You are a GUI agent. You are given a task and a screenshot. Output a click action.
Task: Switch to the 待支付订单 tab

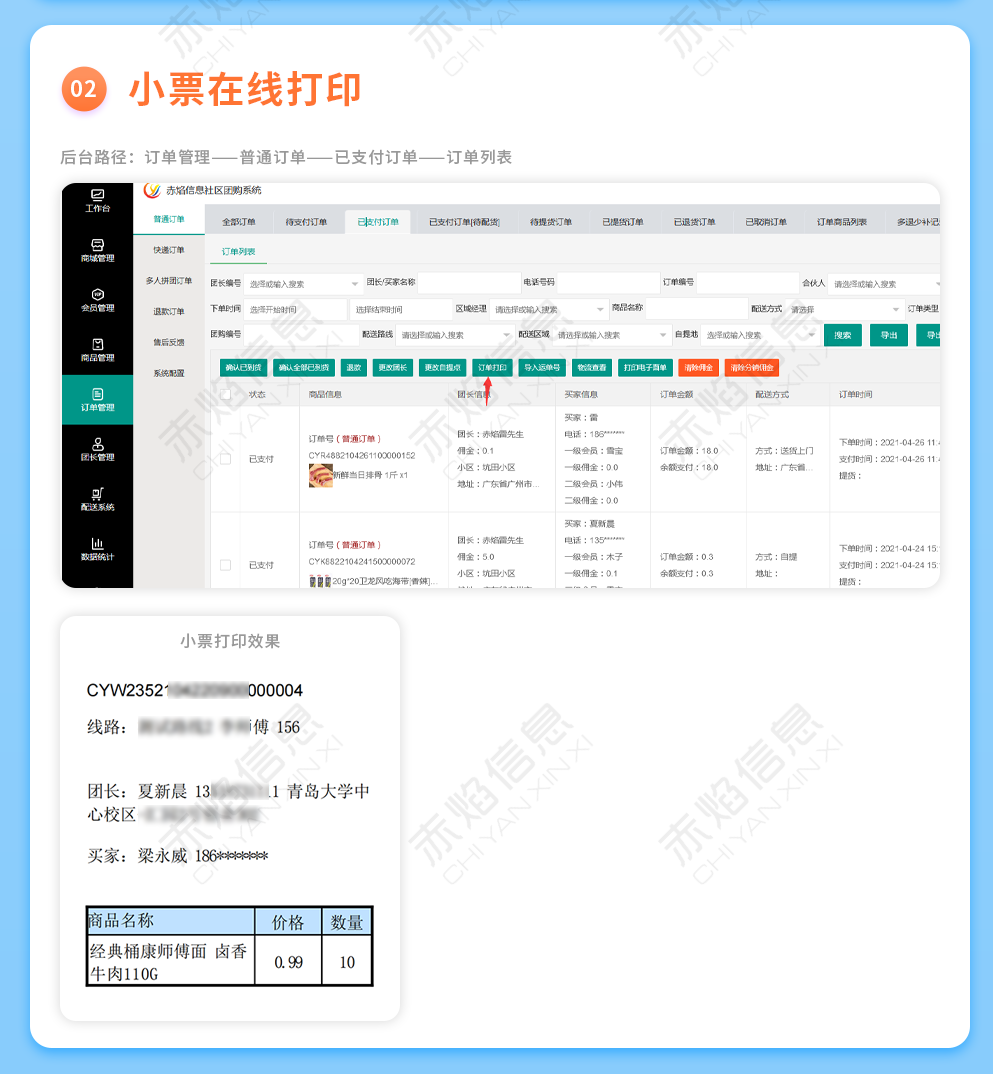(306, 222)
